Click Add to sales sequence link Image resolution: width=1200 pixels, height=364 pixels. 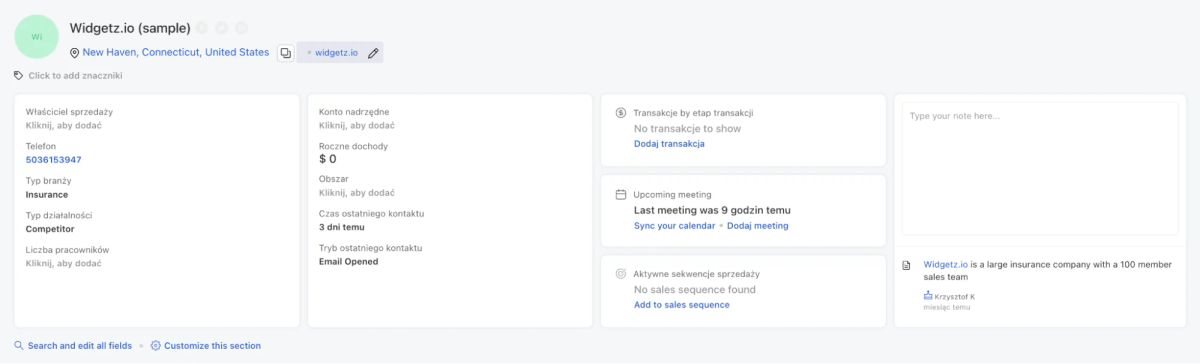[x=682, y=304]
